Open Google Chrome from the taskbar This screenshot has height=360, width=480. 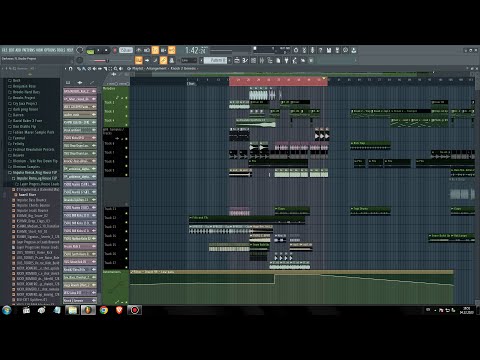(x=104, y=310)
